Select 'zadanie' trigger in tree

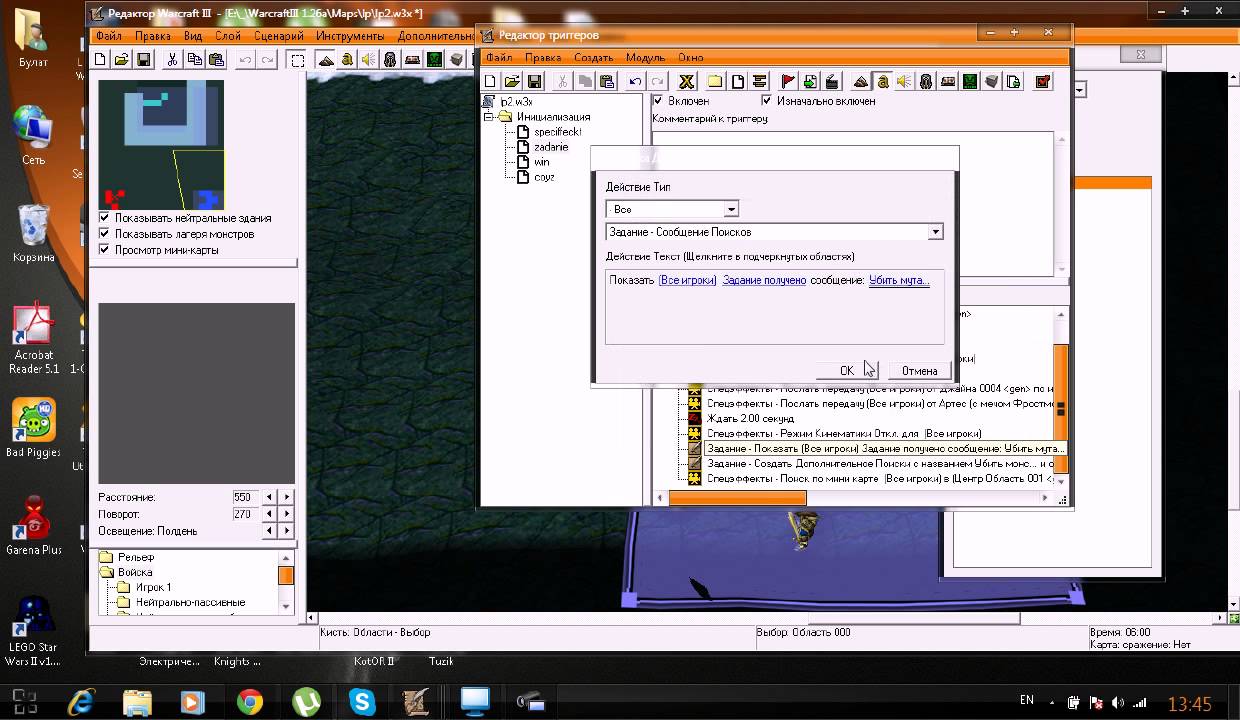click(551, 147)
